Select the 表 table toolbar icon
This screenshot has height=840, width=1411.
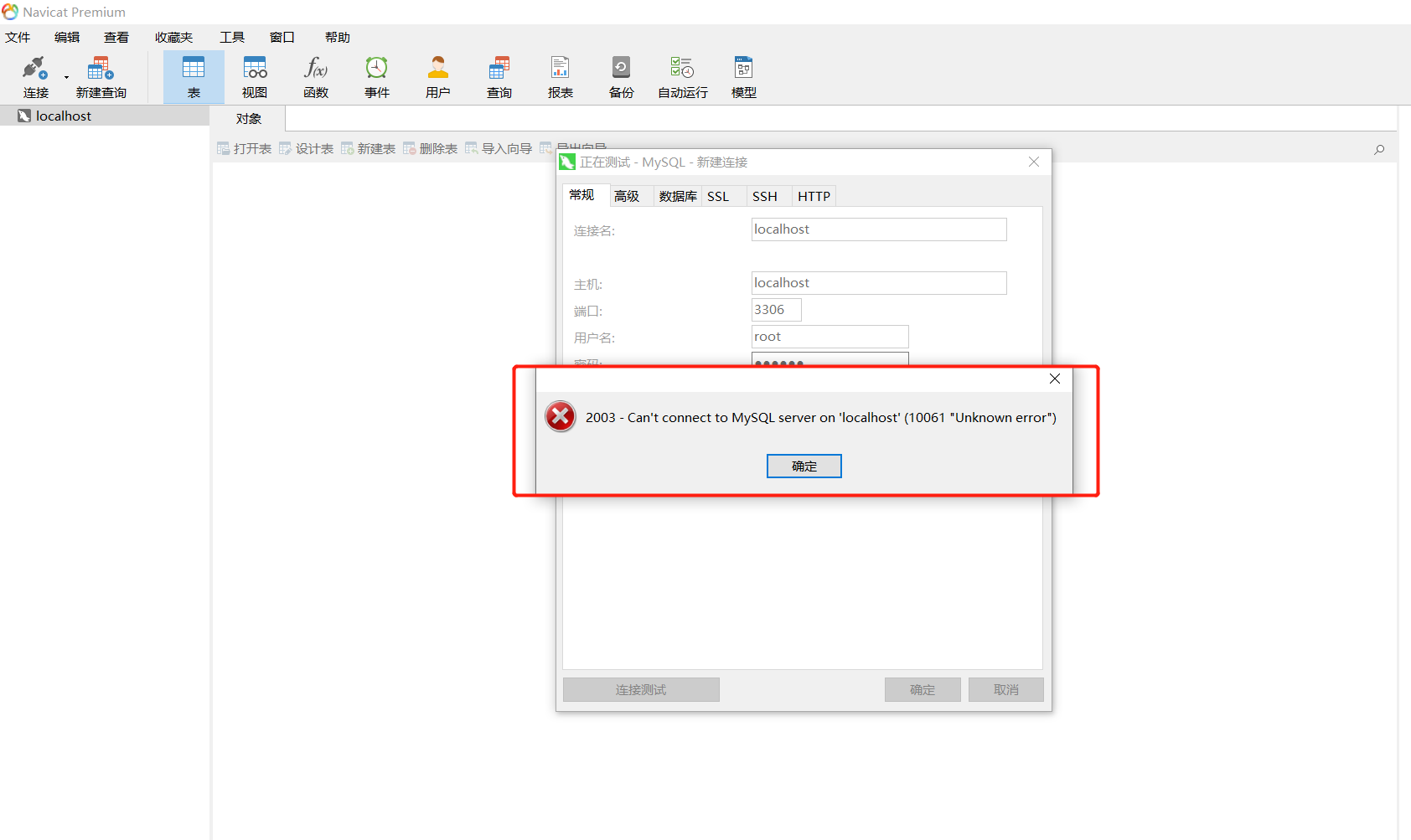[x=194, y=77]
